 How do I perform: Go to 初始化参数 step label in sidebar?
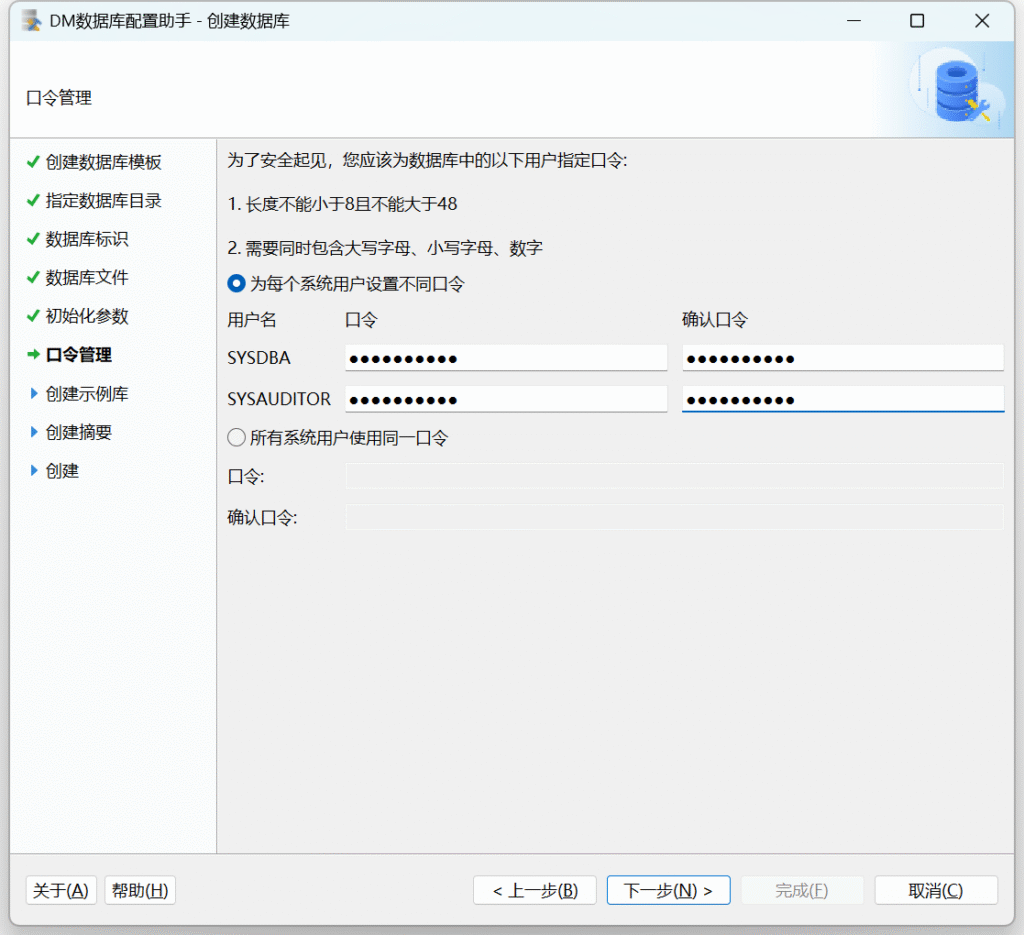click(87, 316)
